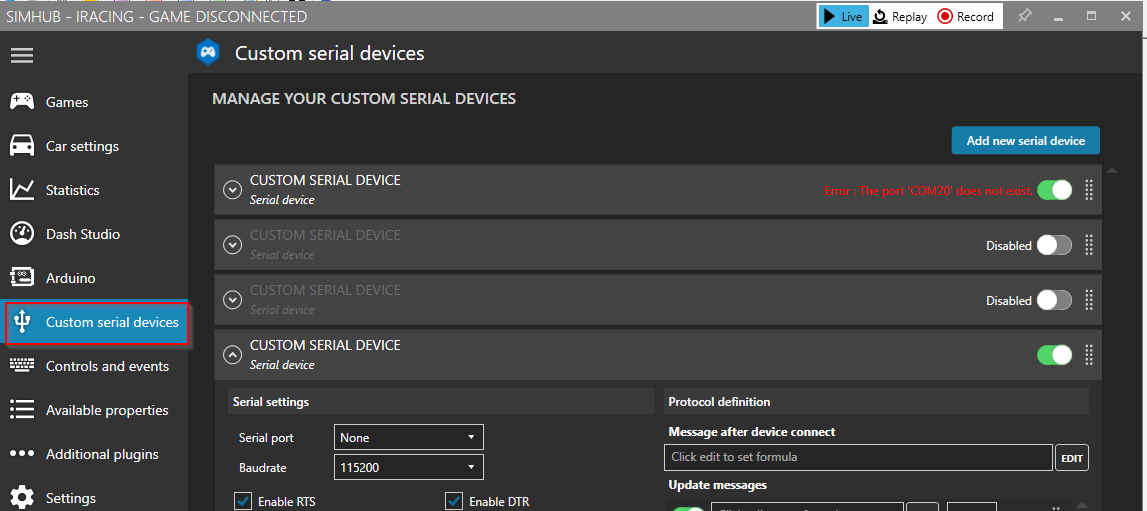Enable the second custom serial device toggle
This screenshot has height=511, width=1147.
(1054, 245)
